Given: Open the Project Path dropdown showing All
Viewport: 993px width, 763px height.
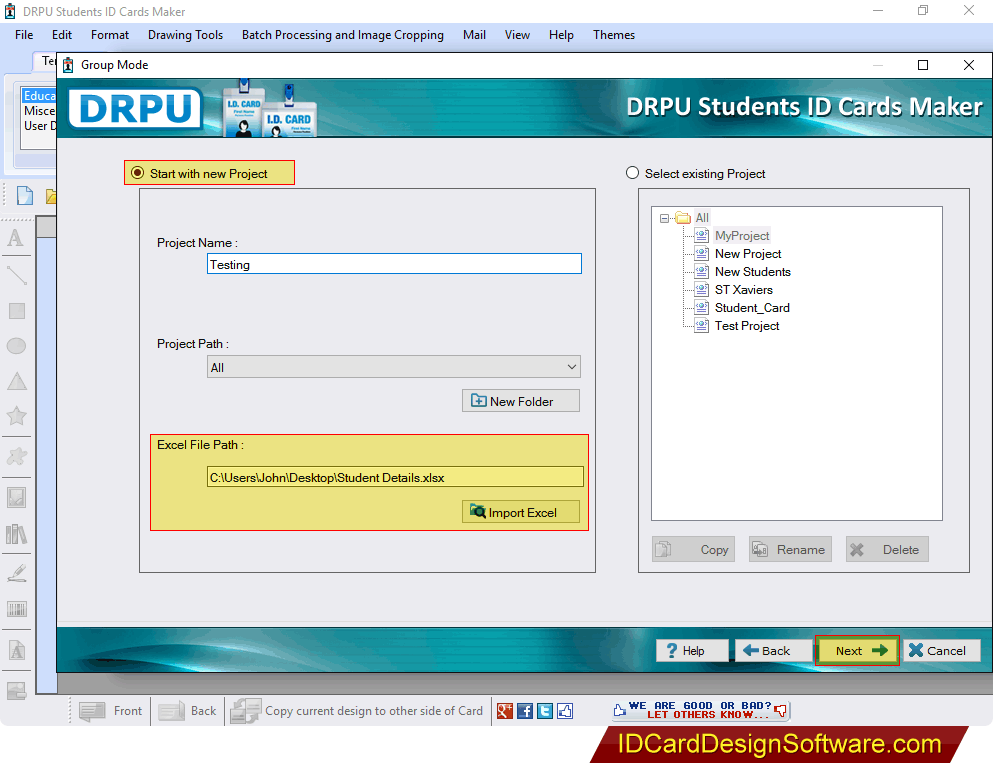Looking at the screenshot, I should click(393, 367).
